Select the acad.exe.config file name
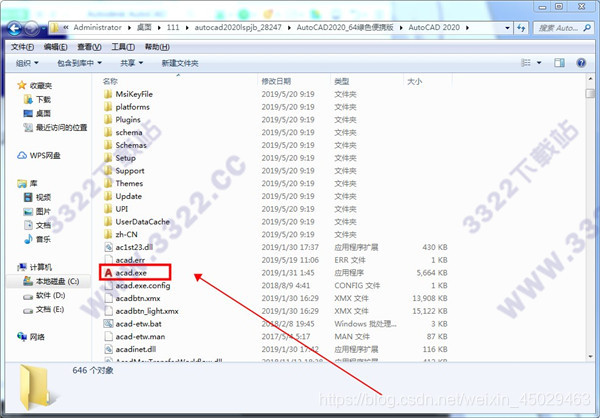The height and width of the screenshot is (418, 600). coord(143,286)
